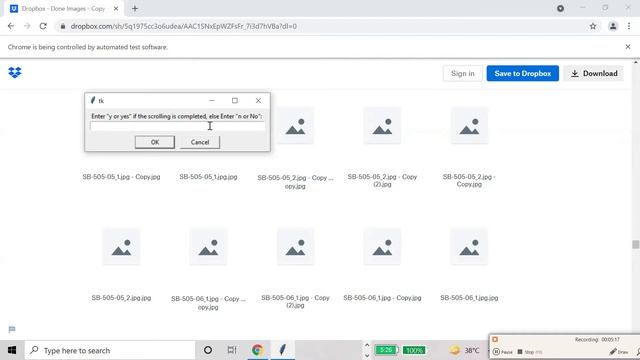Image resolution: width=640 pixels, height=360 pixels.
Task: Open Chrome from the taskbar
Action: pyautogui.click(x=257, y=350)
